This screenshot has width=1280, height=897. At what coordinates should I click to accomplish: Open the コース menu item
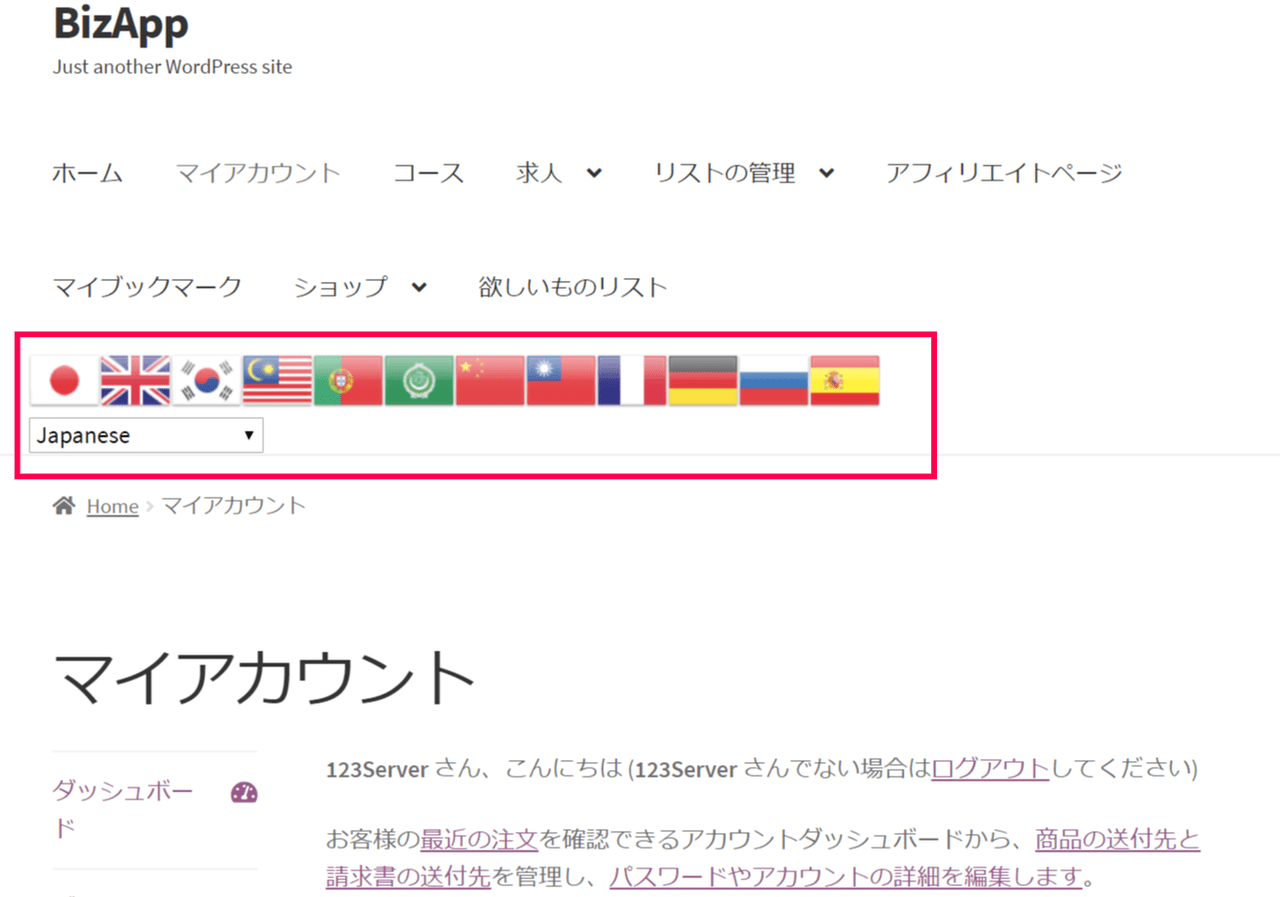(x=428, y=173)
